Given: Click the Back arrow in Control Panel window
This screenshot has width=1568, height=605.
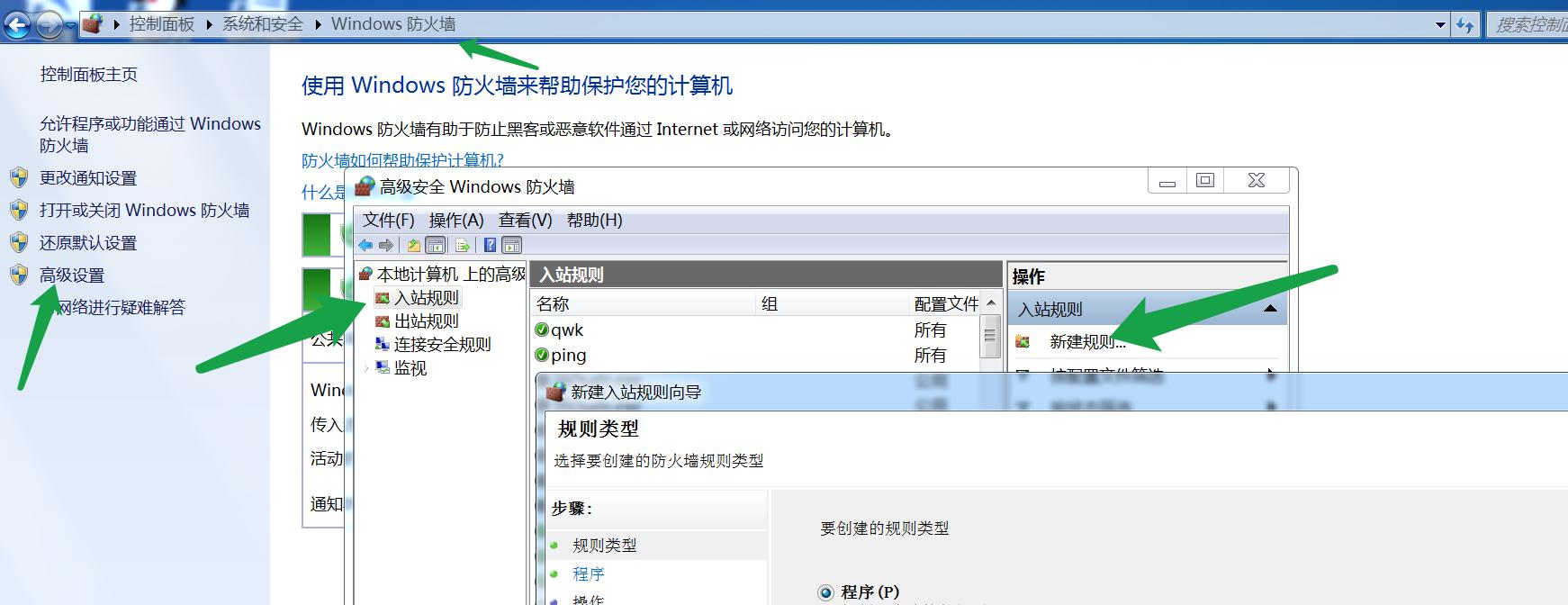Looking at the screenshot, I should [18, 25].
